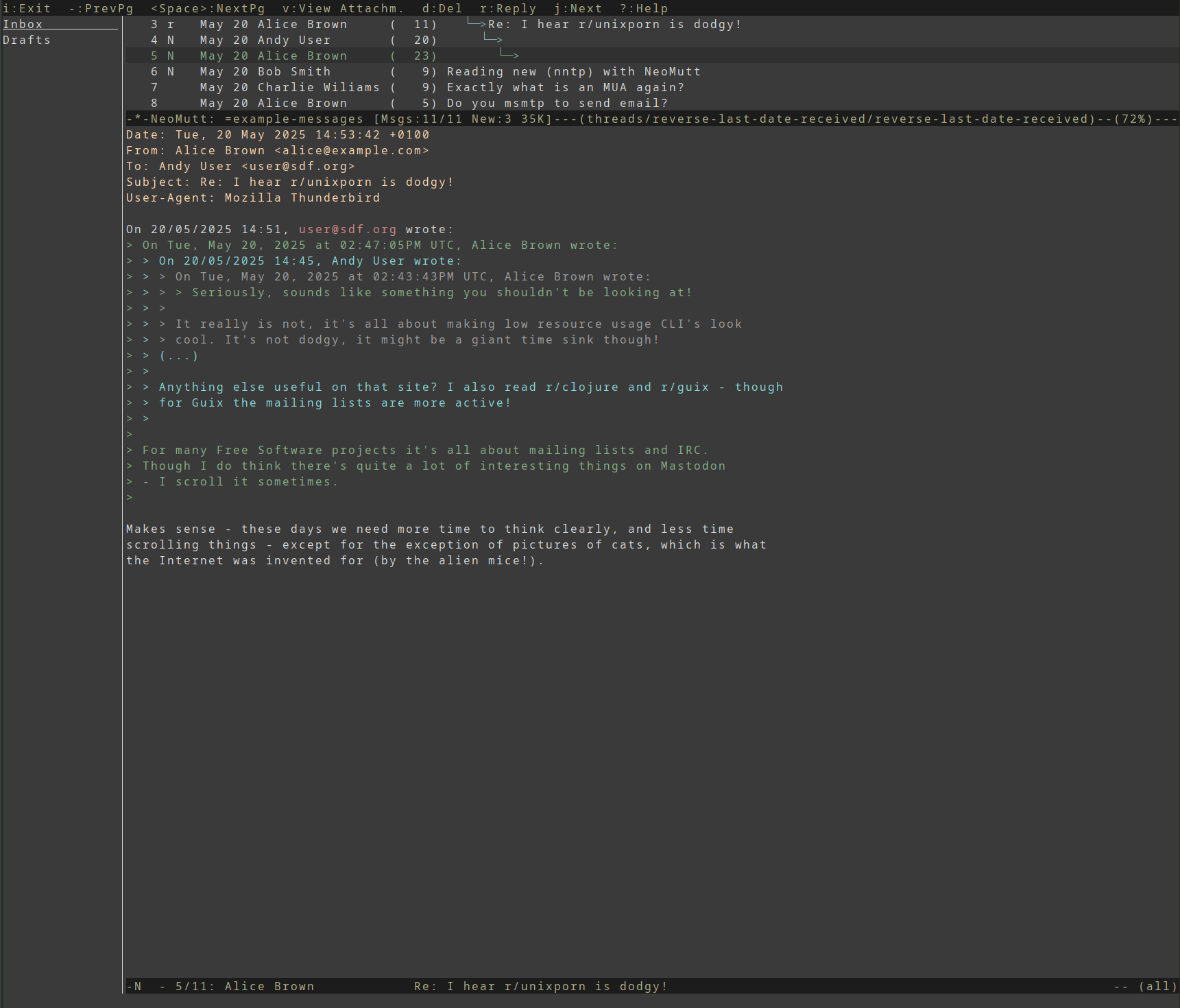Click the thread arrow on message 5
The height and width of the screenshot is (1008, 1180).
(x=509, y=55)
